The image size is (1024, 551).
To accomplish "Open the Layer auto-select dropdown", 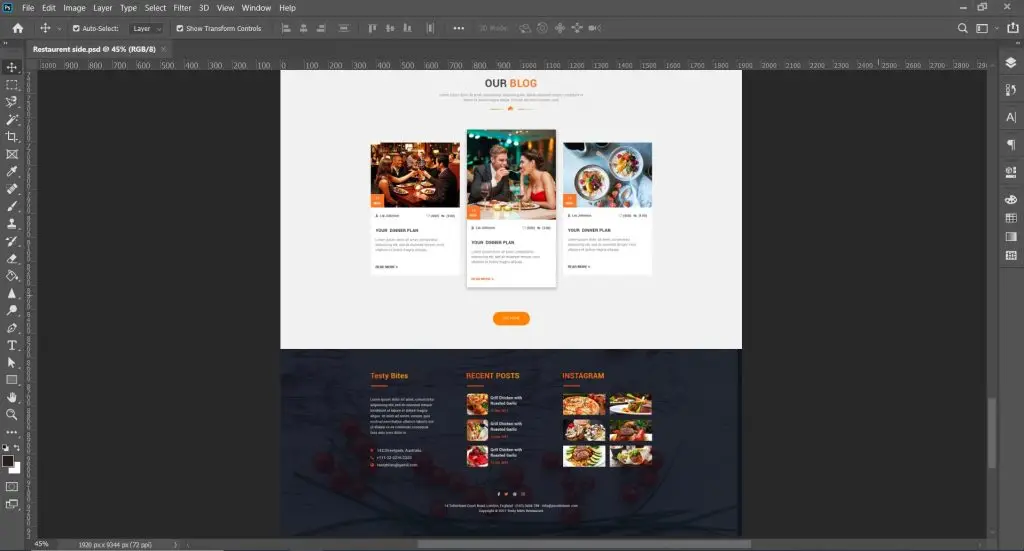I will 147,29.
